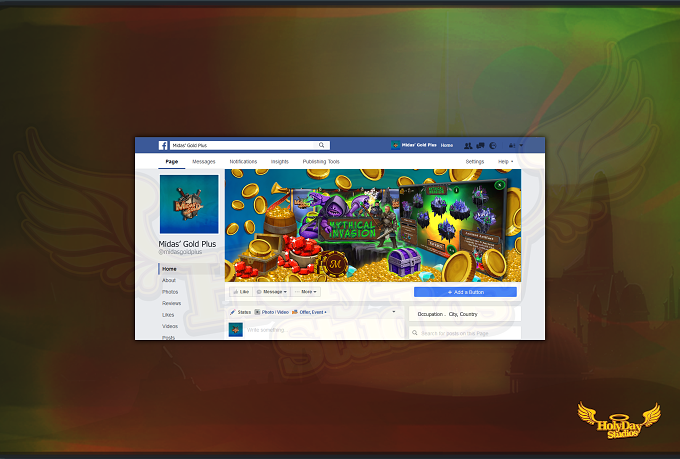This screenshot has height=459, width=680.
Task: Open the privacy shortcuts lock icon
Action: (x=512, y=146)
